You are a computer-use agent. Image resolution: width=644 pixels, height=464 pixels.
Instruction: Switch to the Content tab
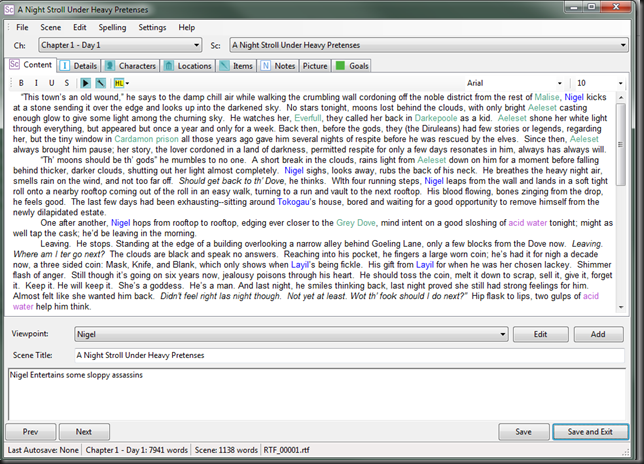point(32,65)
